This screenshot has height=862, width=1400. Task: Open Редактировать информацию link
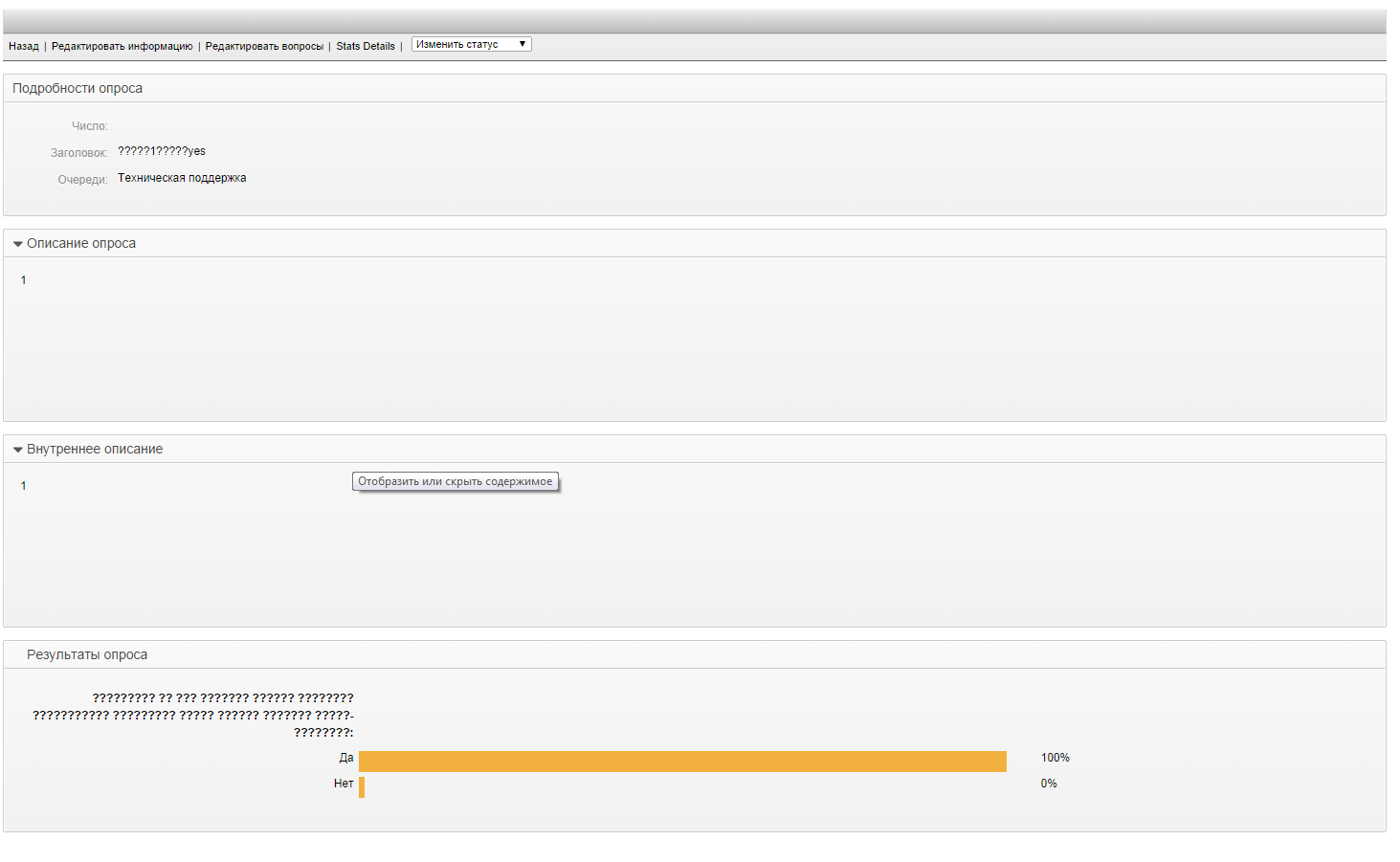122,46
